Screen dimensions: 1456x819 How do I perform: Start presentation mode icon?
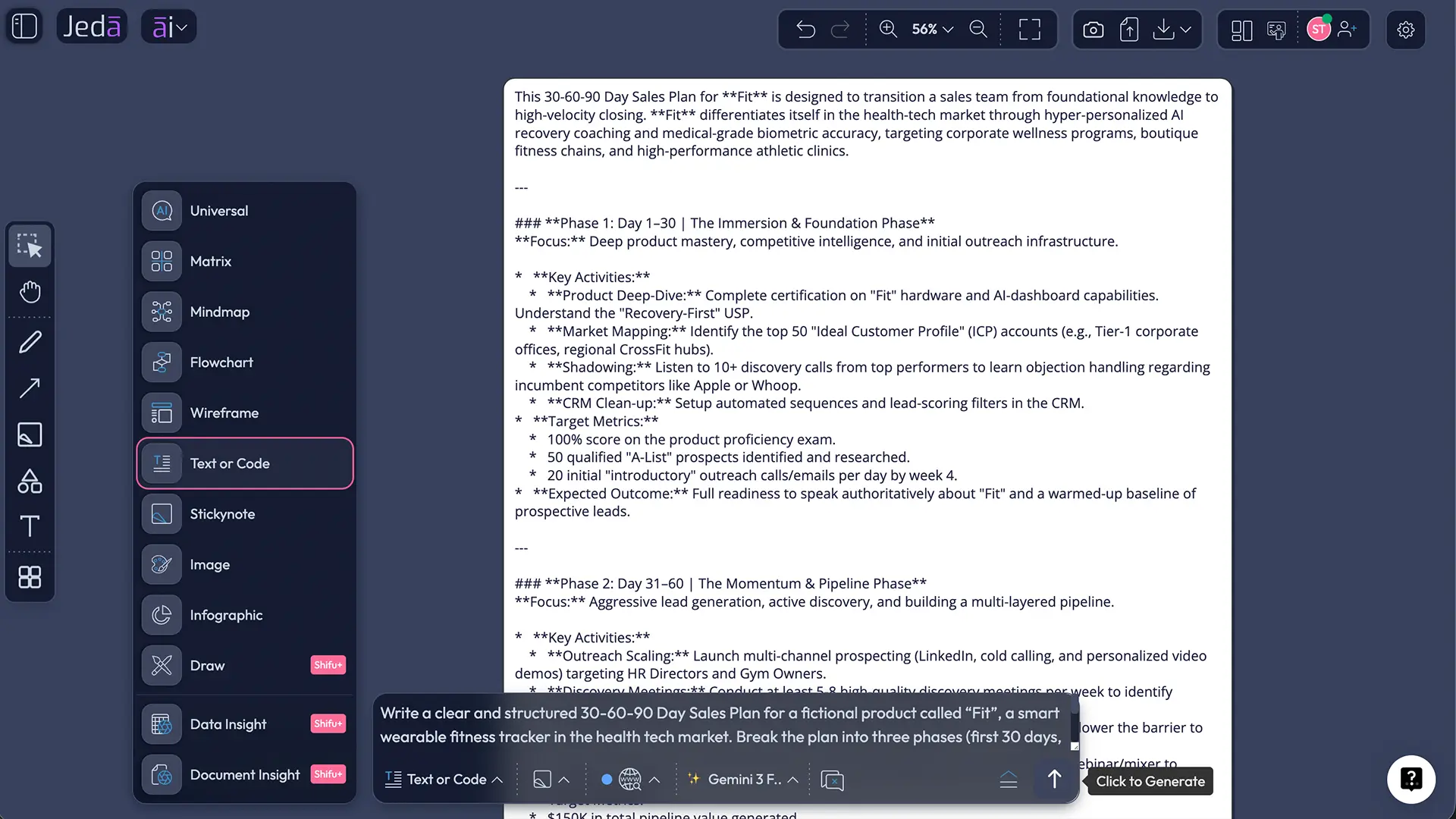tap(1276, 30)
